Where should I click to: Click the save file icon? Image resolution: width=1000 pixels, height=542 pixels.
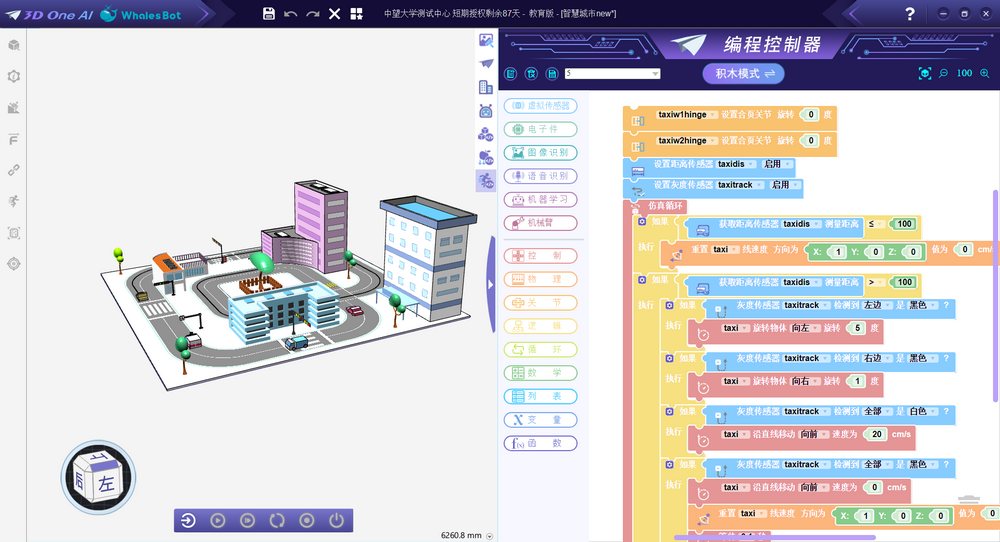[x=268, y=14]
